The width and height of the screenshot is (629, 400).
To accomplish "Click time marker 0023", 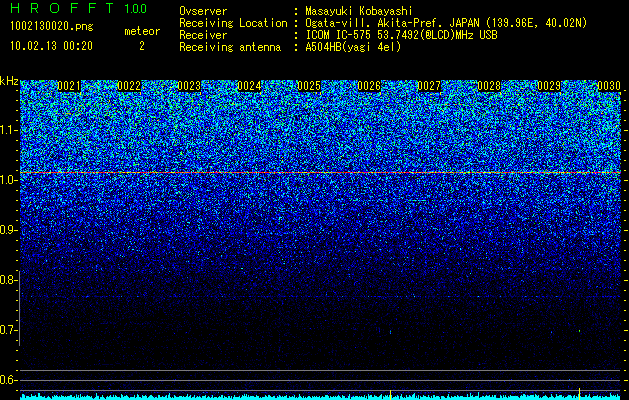I will tap(189, 86).
